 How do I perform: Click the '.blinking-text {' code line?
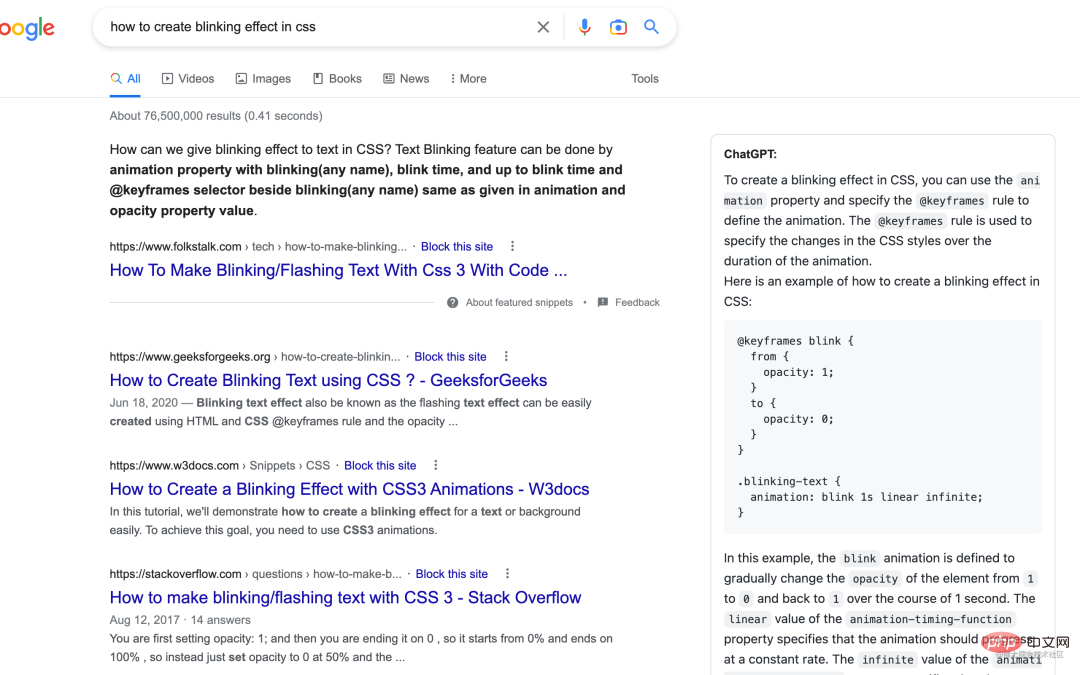click(789, 481)
